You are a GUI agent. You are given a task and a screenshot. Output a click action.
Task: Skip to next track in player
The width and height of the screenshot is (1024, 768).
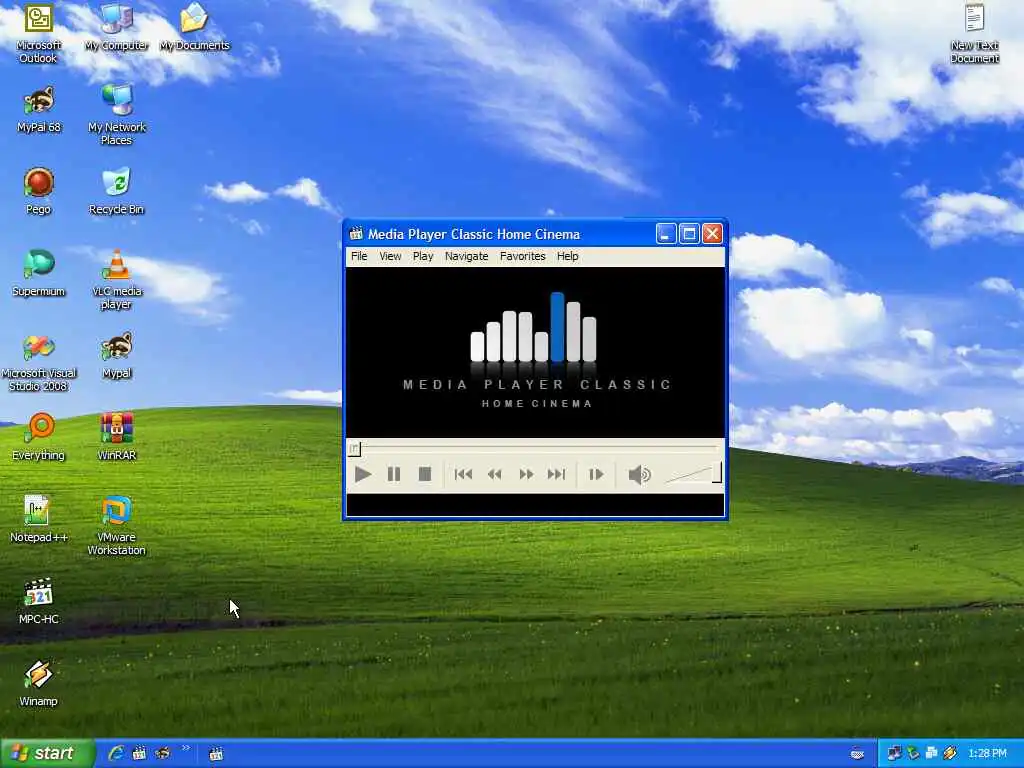tap(556, 475)
